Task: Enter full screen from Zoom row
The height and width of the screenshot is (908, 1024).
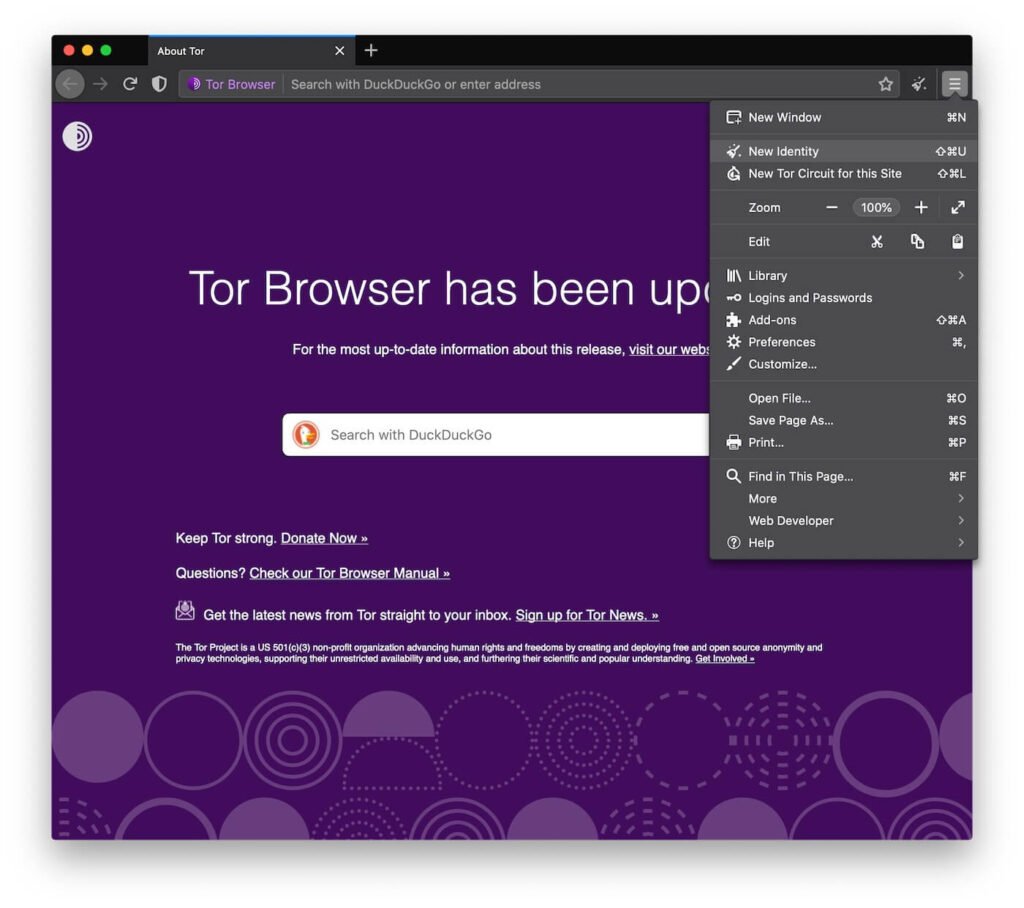Action: pos(958,208)
